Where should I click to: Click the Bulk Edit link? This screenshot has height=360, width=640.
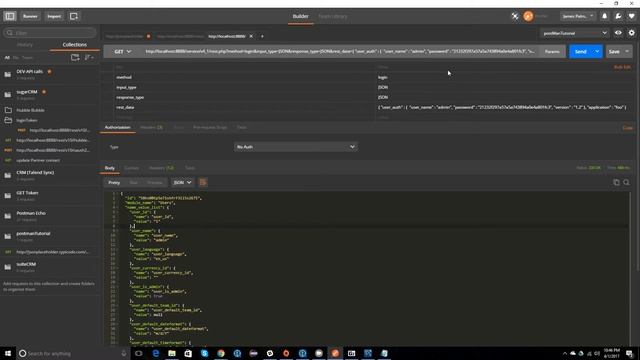tap(622, 67)
